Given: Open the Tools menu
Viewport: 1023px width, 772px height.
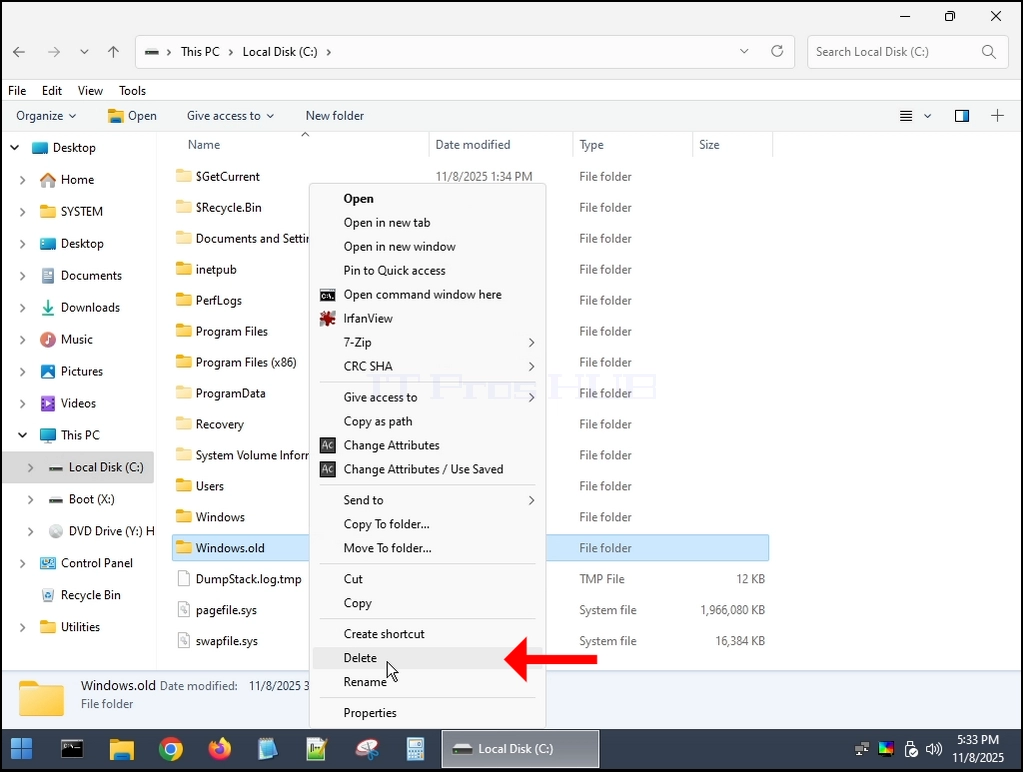Looking at the screenshot, I should pos(132,91).
